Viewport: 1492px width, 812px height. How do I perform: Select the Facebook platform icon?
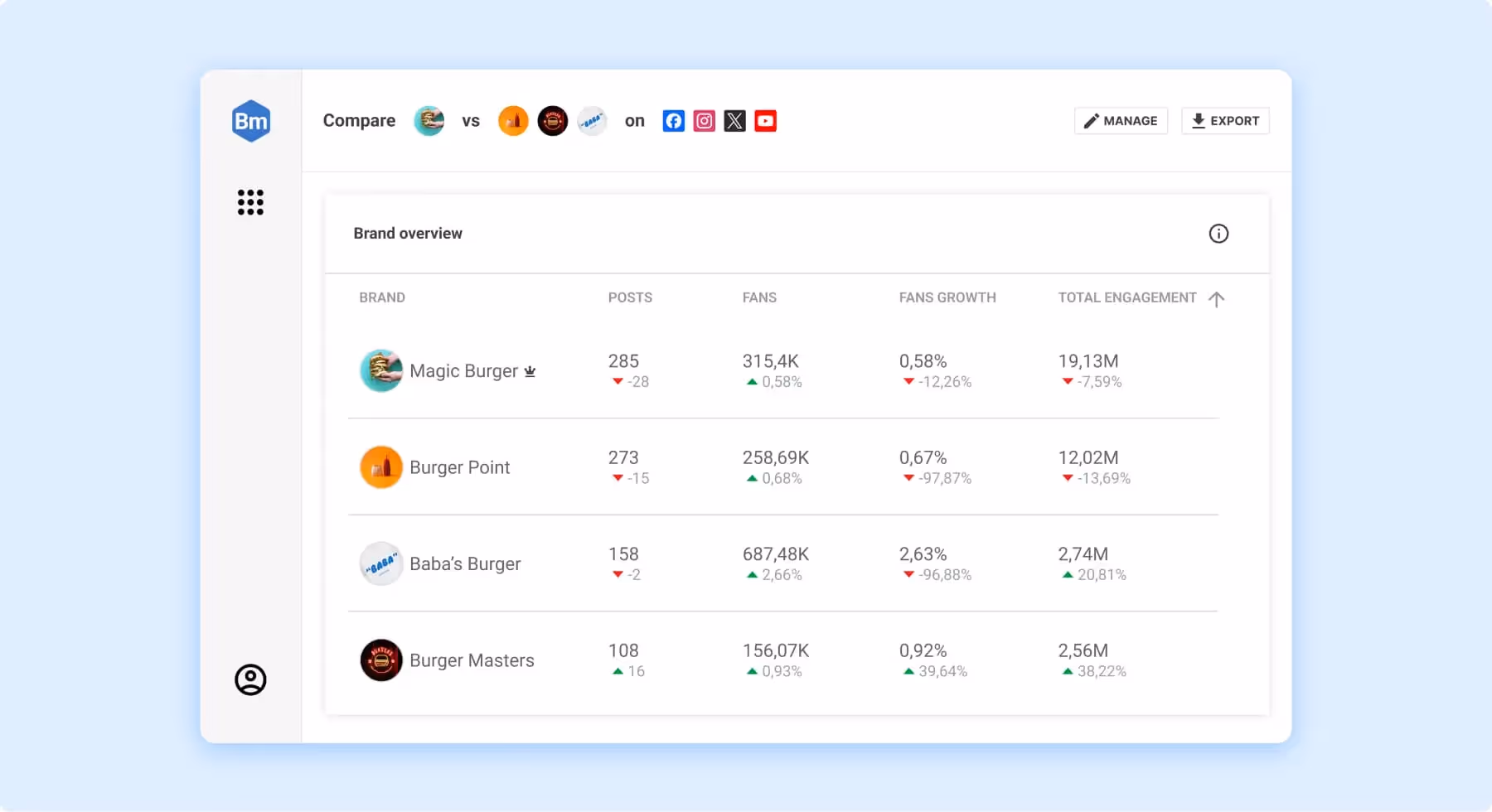coord(673,121)
